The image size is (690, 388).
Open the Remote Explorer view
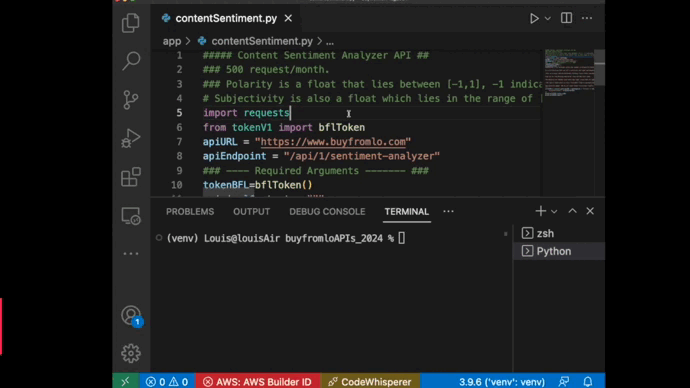[x=131, y=216]
